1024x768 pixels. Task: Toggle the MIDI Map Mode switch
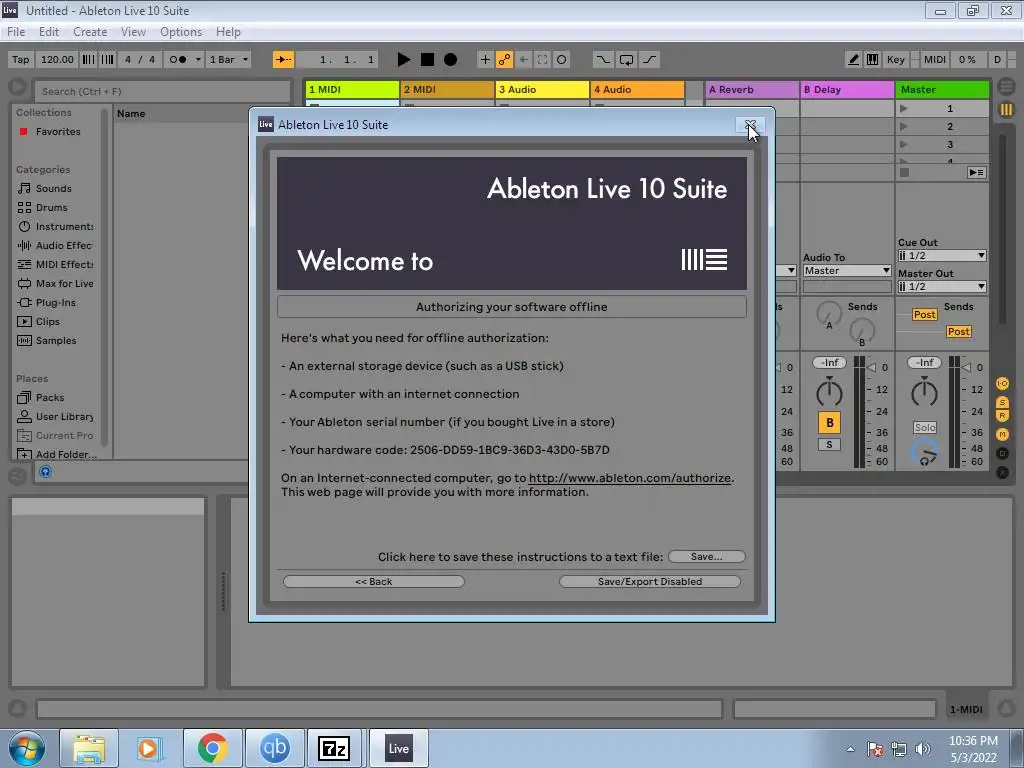coord(935,59)
